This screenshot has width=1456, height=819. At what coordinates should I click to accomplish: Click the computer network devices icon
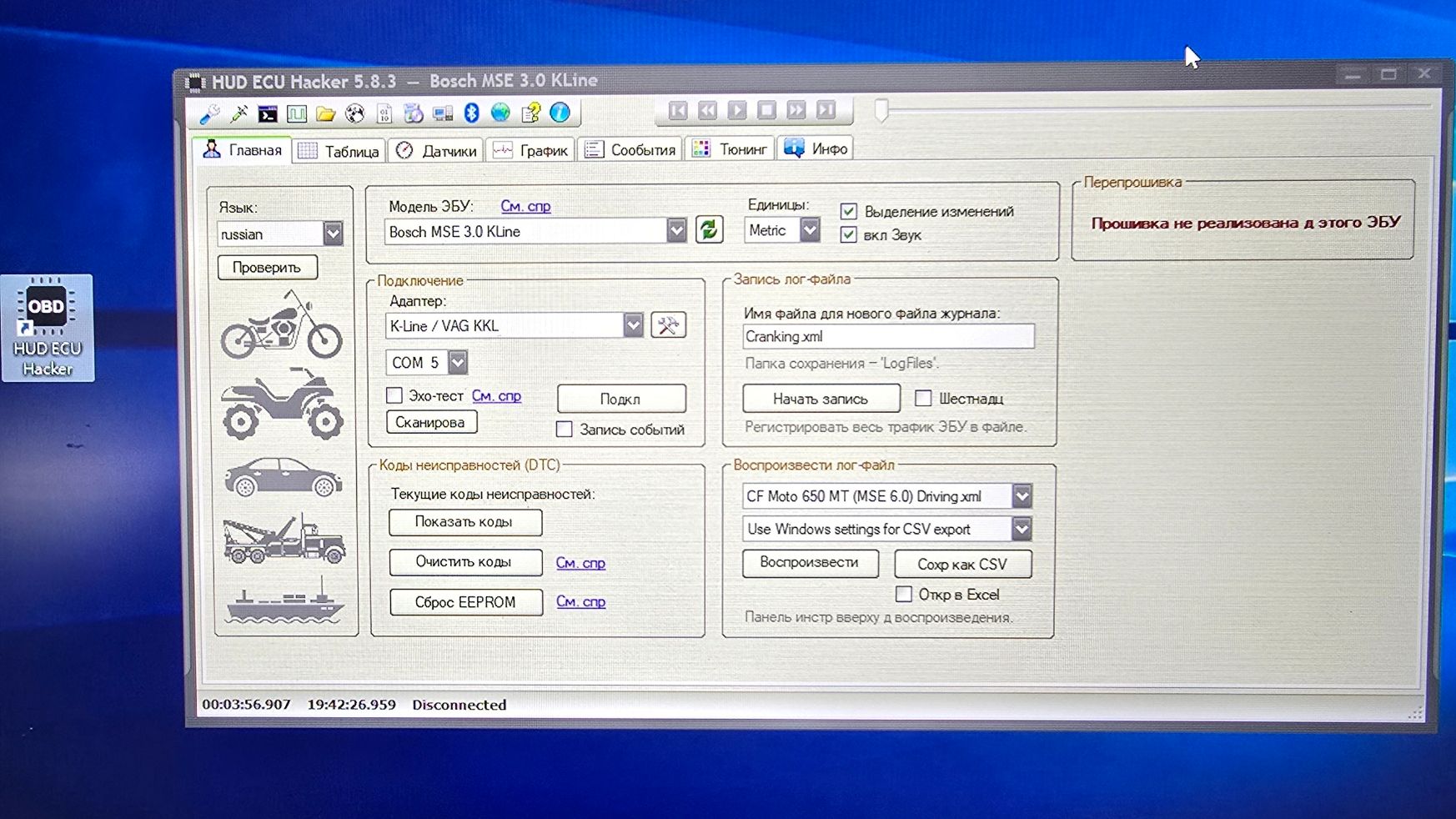[443, 113]
